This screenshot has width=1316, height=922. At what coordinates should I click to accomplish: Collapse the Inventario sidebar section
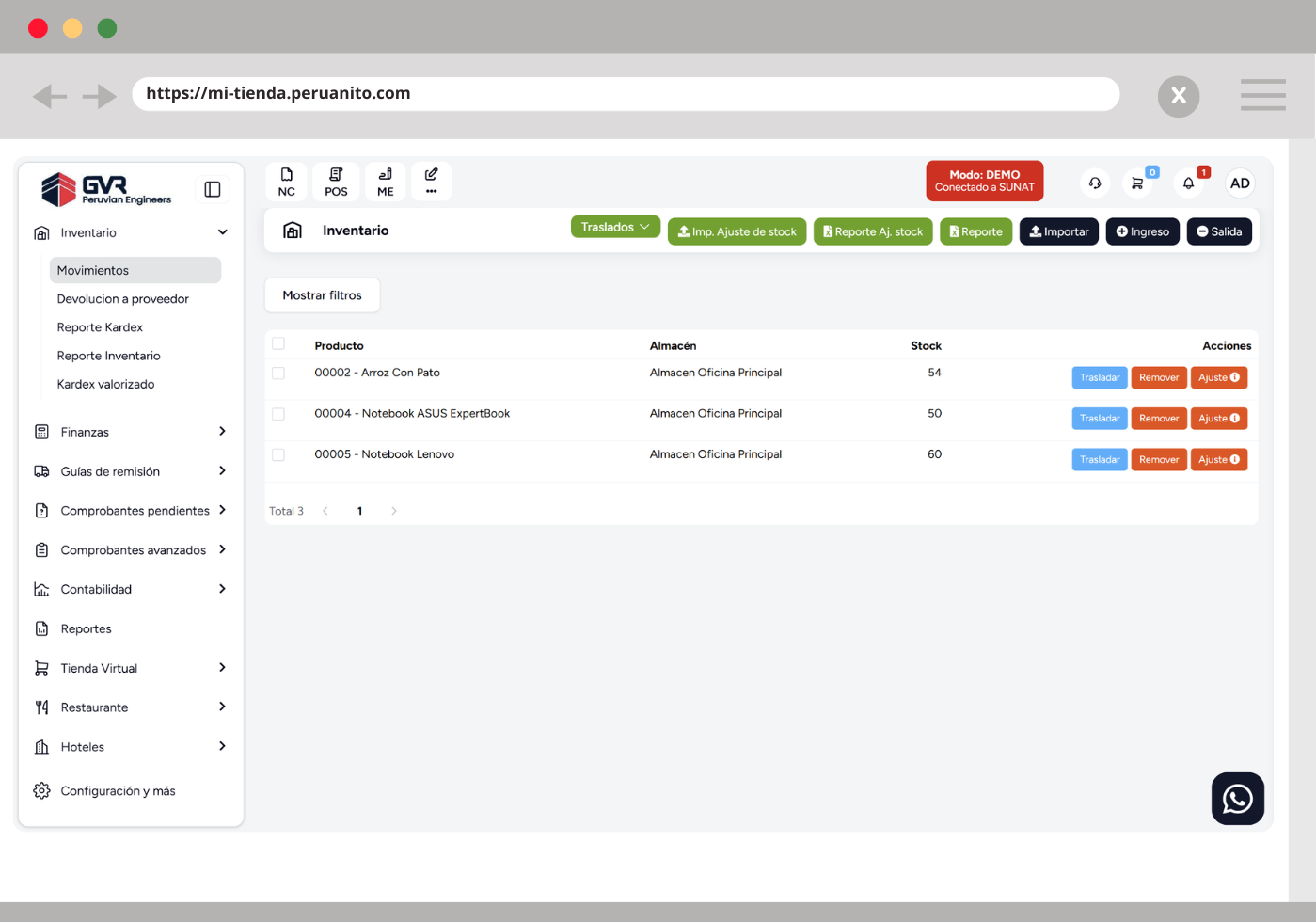click(x=223, y=232)
